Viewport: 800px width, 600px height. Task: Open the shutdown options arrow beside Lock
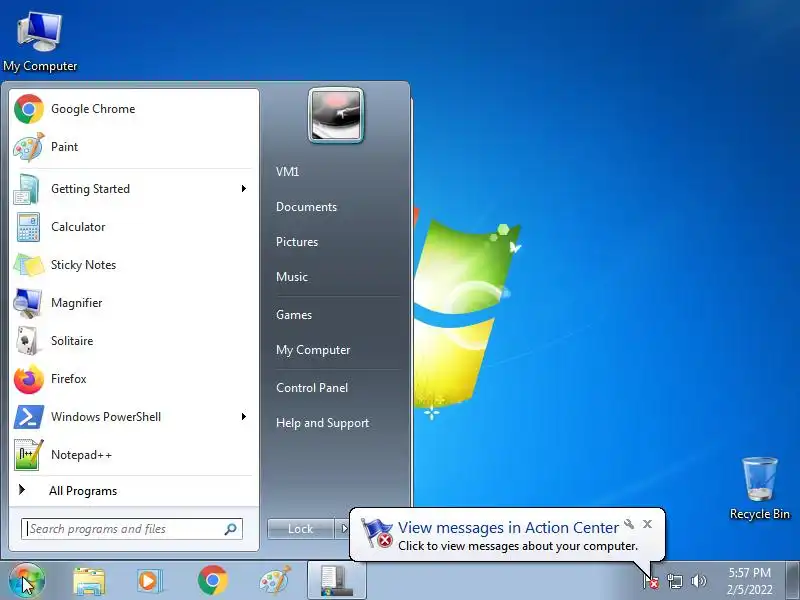pyautogui.click(x=343, y=529)
